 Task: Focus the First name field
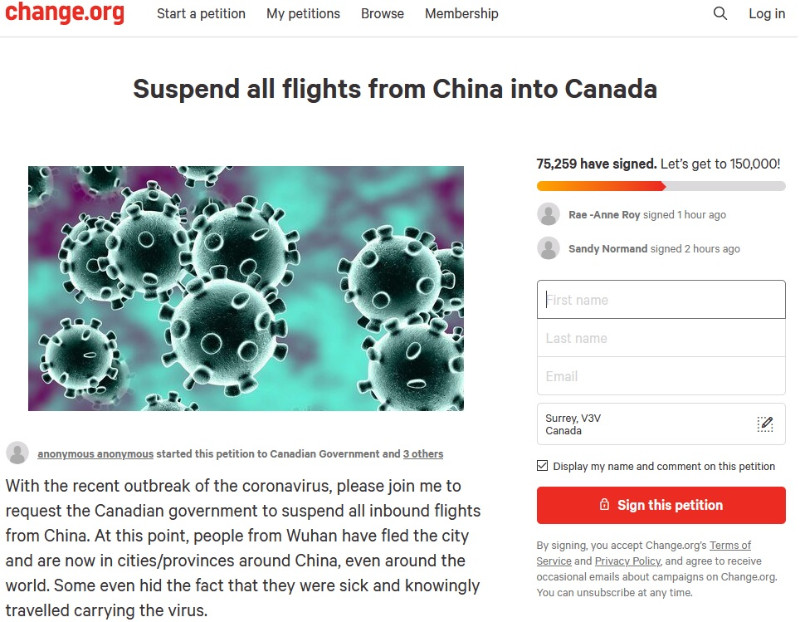coord(661,300)
